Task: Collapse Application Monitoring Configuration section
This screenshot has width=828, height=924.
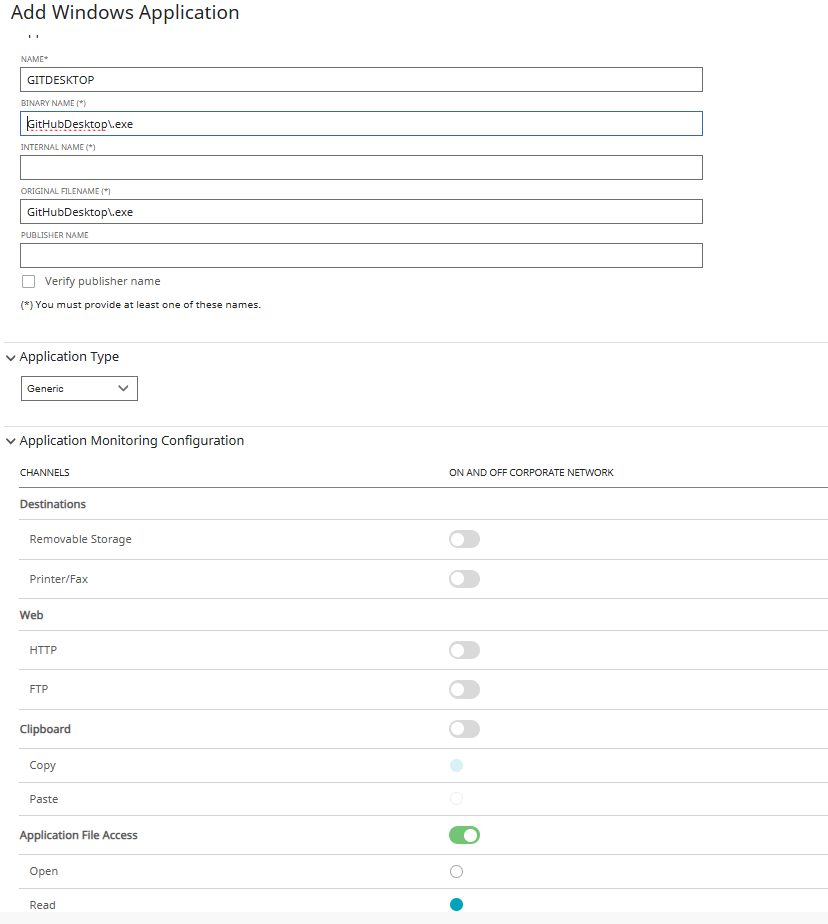Action: (10, 441)
